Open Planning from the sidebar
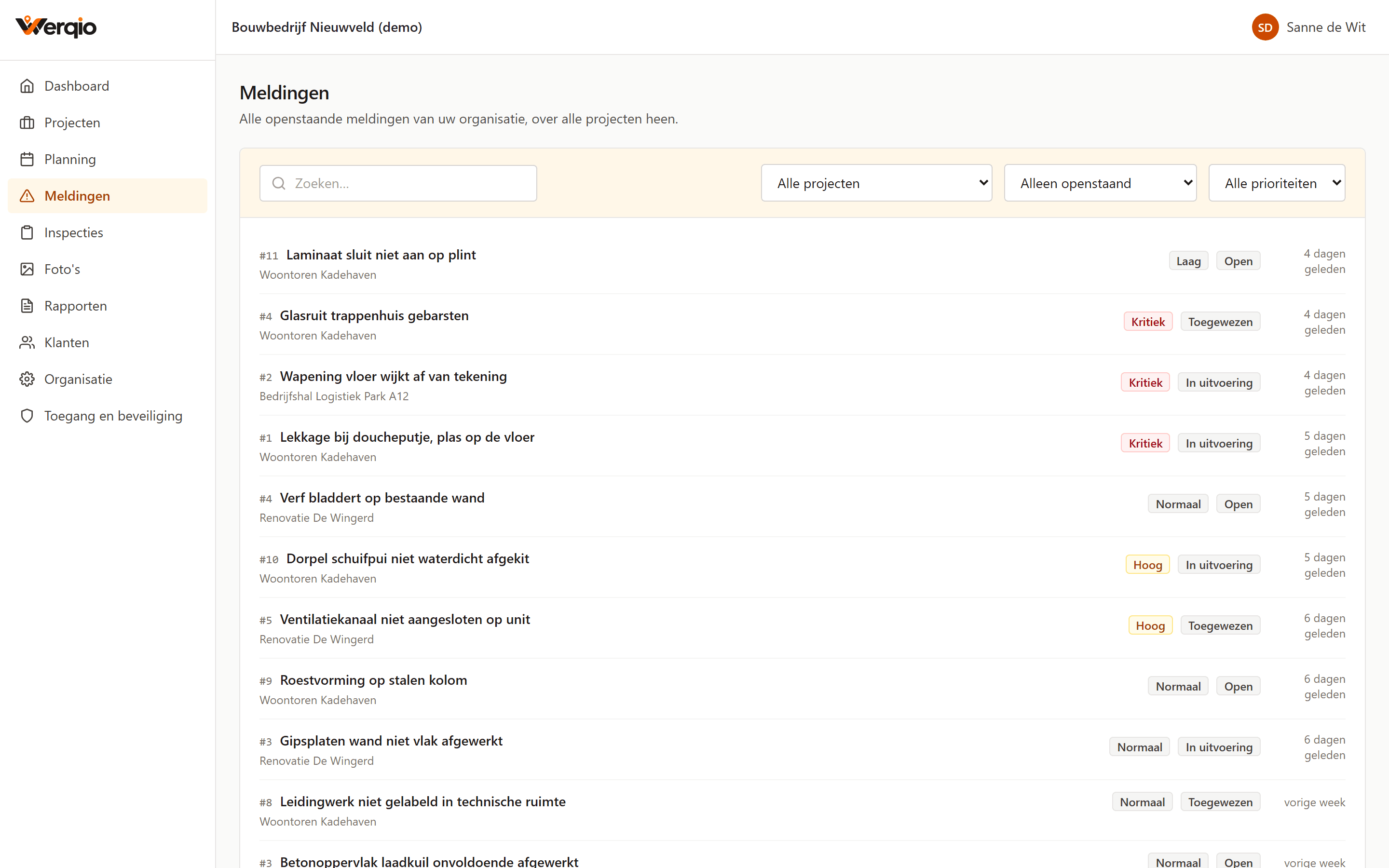This screenshot has width=1389, height=868. (x=108, y=160)
